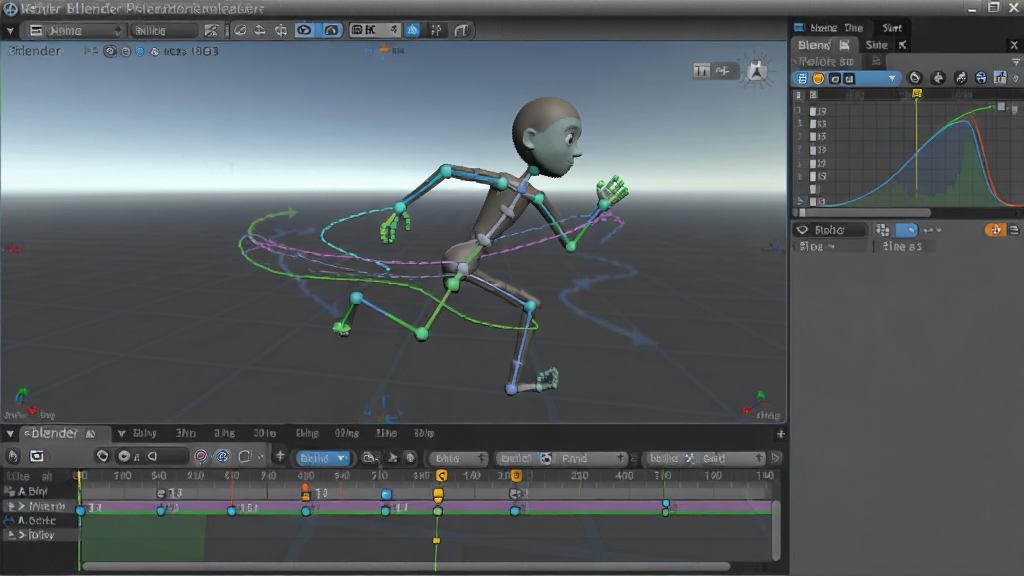Image resolution: width=1024 pixels, height=576 pixels.
Task: Open the Home dropdown in the top toolbar
Action: point(75,31)
